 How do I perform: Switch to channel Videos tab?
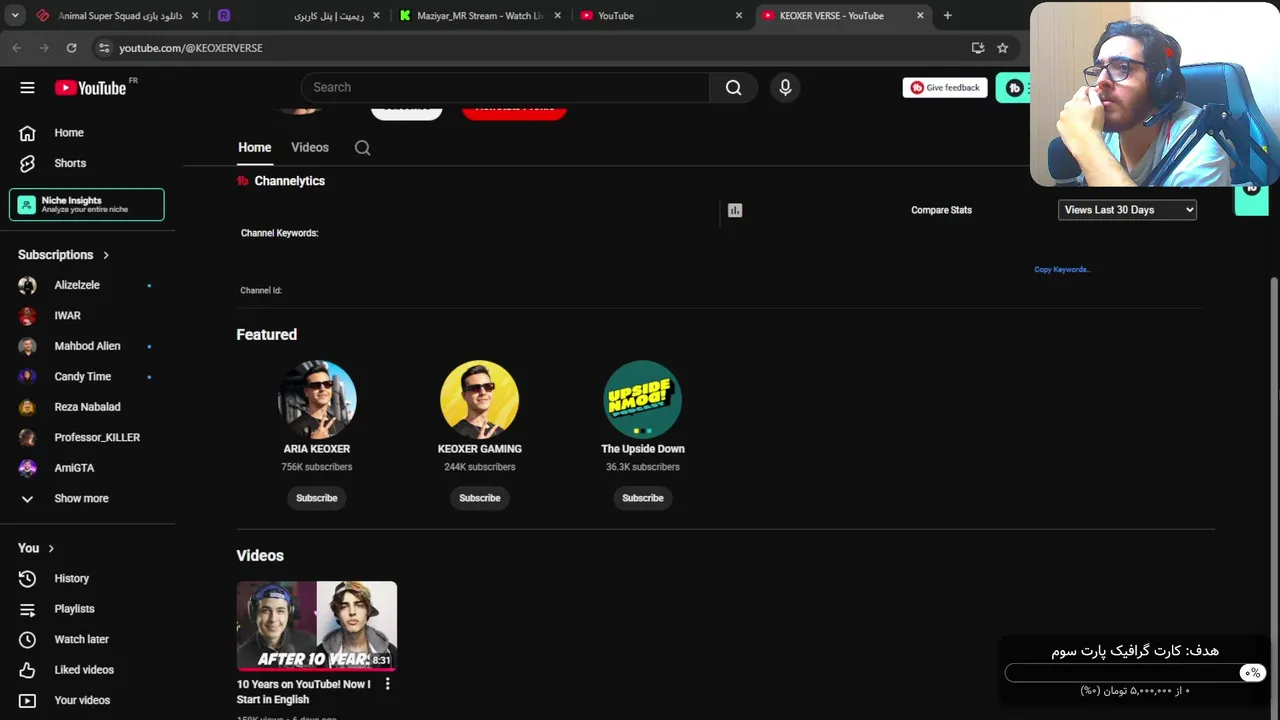tap(310, 148)
